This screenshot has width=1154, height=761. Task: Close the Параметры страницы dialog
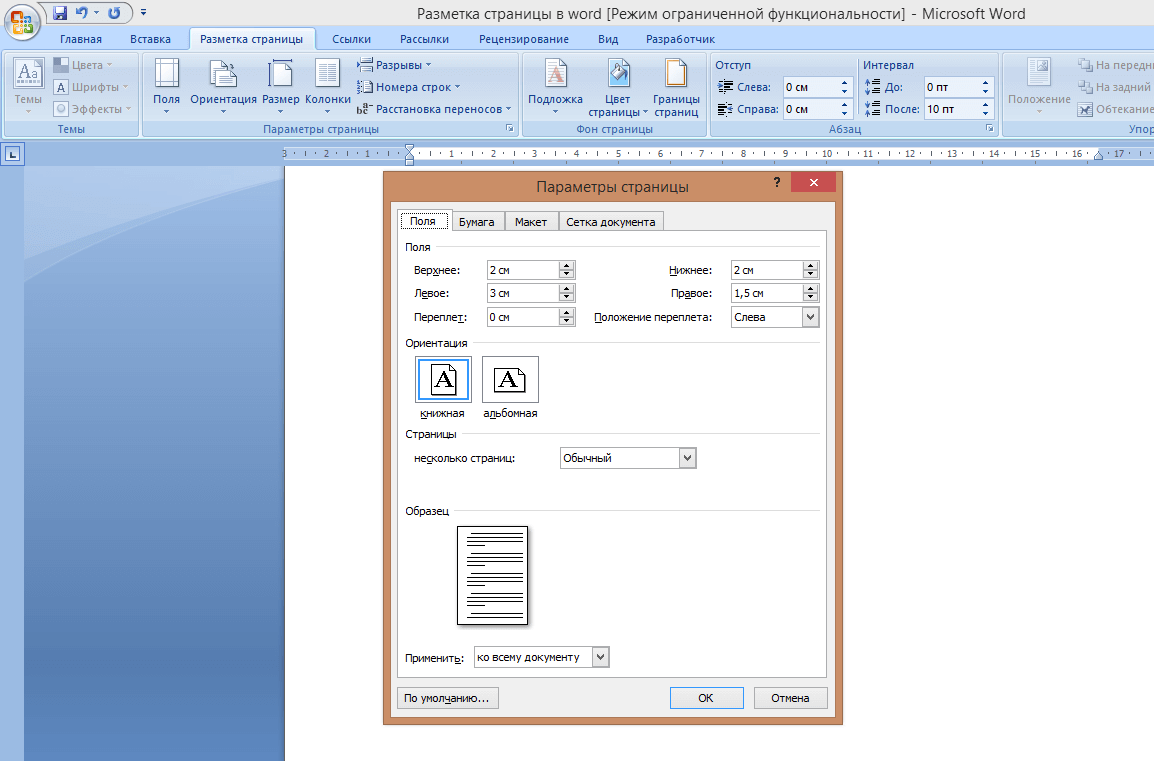pyautogui.click(x=813, y=183)
